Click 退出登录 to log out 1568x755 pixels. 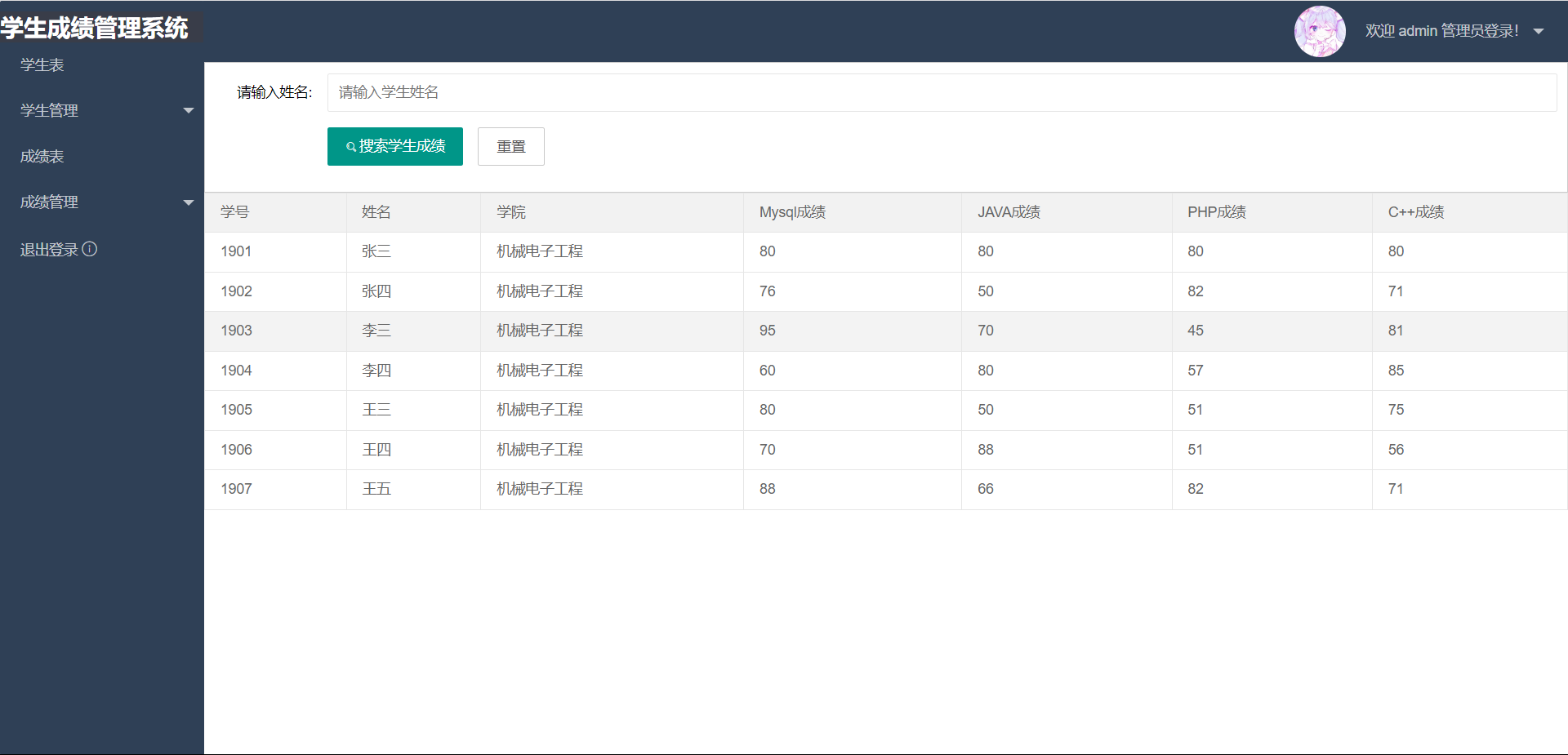[49, 250]
